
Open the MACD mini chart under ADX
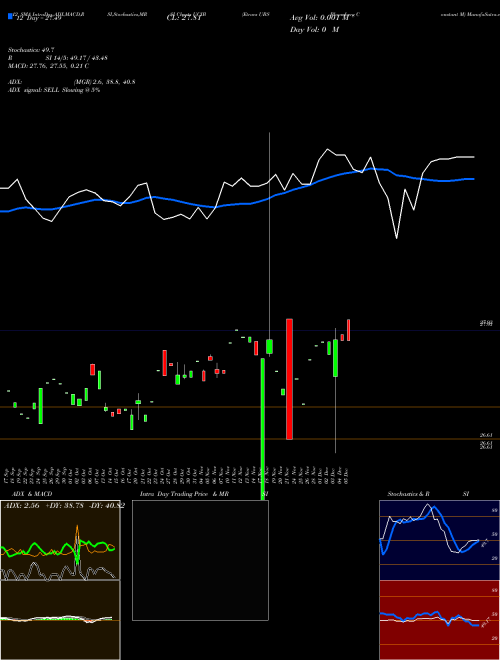(x=60, y=620)
